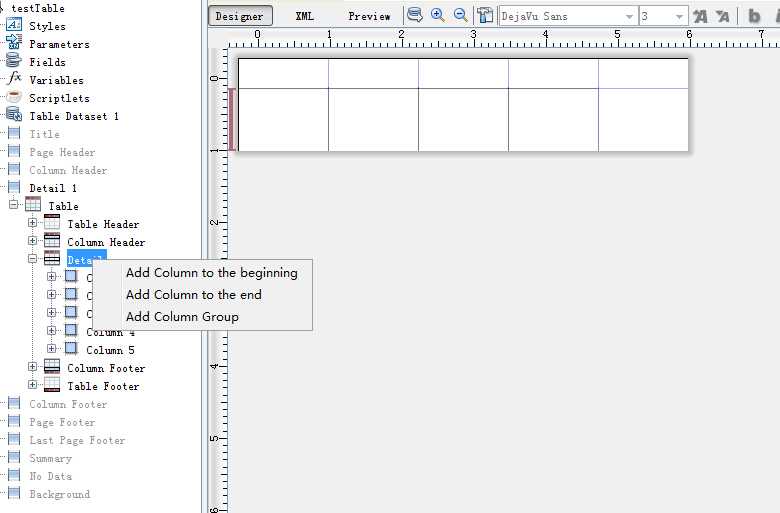Screen dimensions: 780x513
Task: Select the highlighted Detail tree label
Action: tap(87, 259)
